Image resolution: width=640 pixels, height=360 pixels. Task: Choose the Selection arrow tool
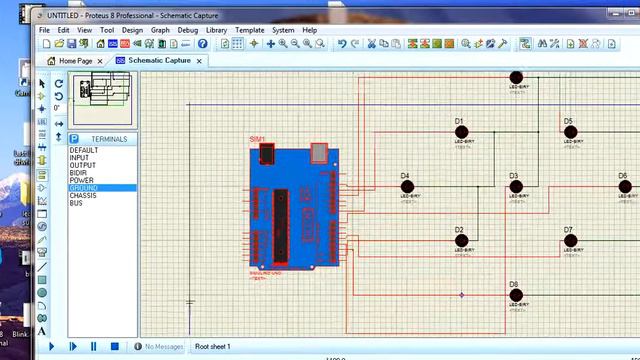tap(42, 84)
